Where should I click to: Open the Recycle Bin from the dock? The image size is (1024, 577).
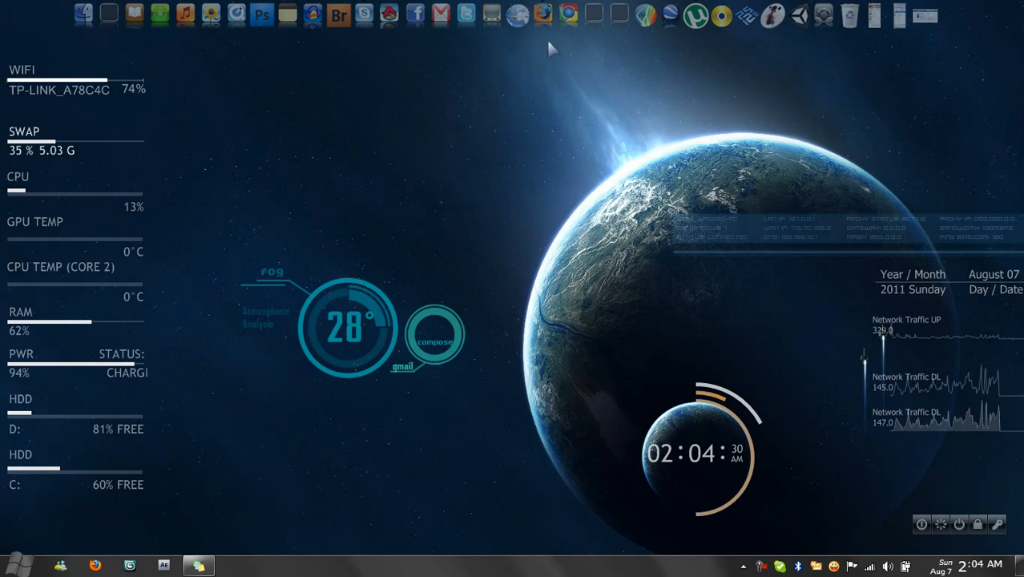849,13
